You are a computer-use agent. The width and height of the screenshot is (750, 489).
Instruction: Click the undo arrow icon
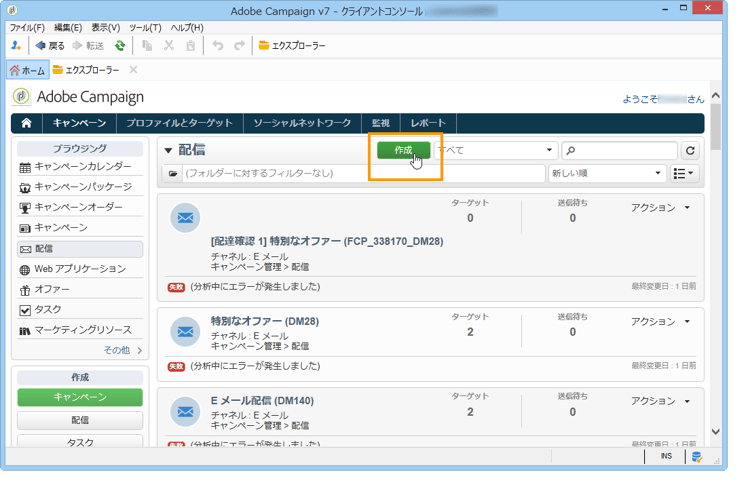click(x=218, y=45)
